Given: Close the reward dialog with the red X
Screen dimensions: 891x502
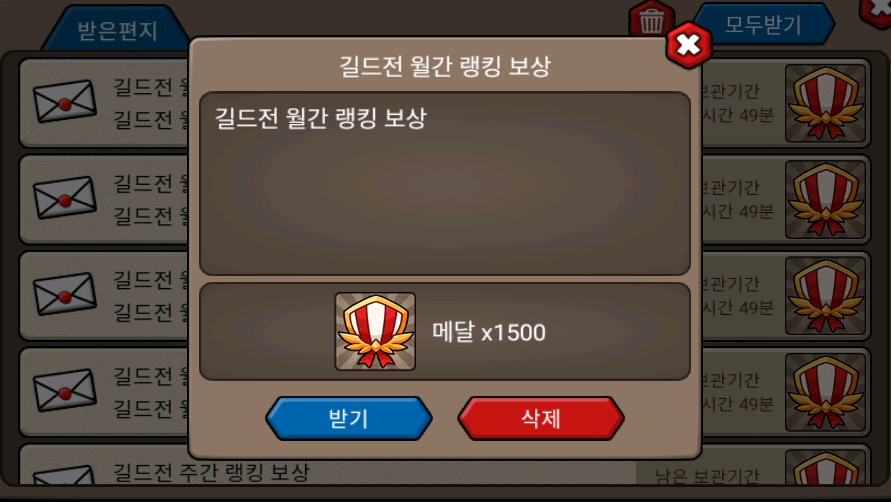Looking at the screenshot, I should (x=688, y=45).
